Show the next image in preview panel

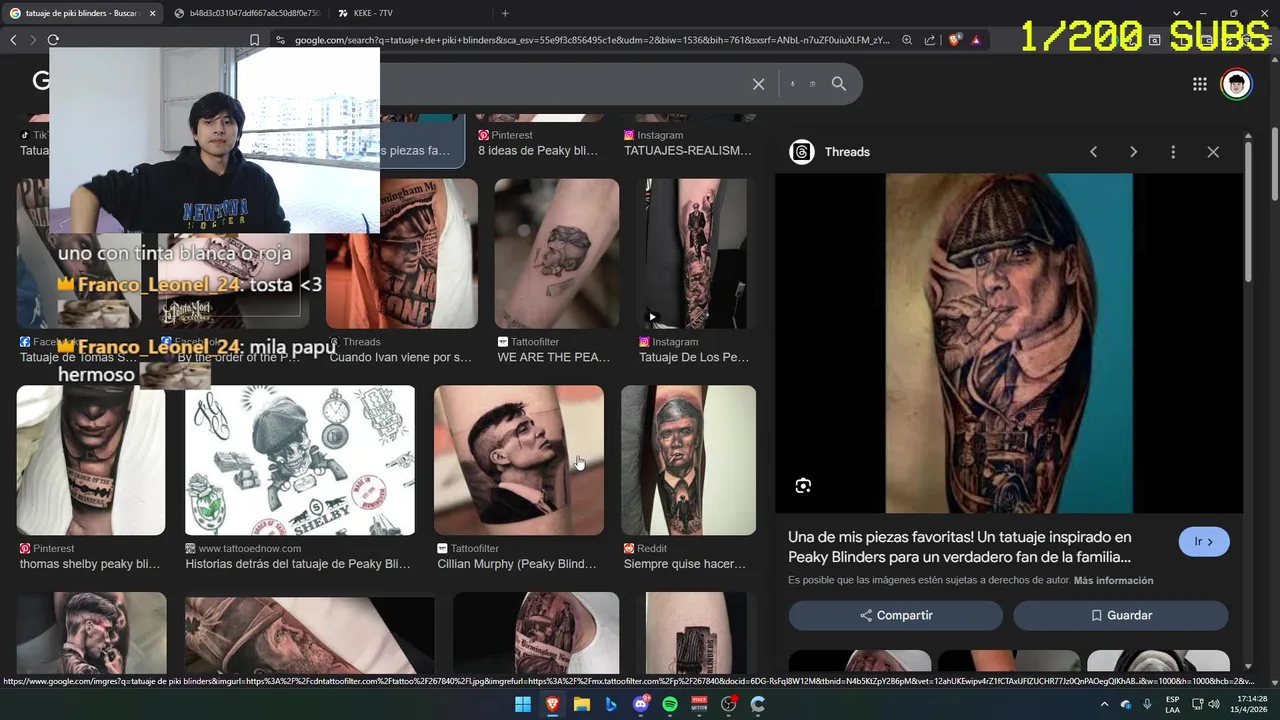(x=1133, y=152)
